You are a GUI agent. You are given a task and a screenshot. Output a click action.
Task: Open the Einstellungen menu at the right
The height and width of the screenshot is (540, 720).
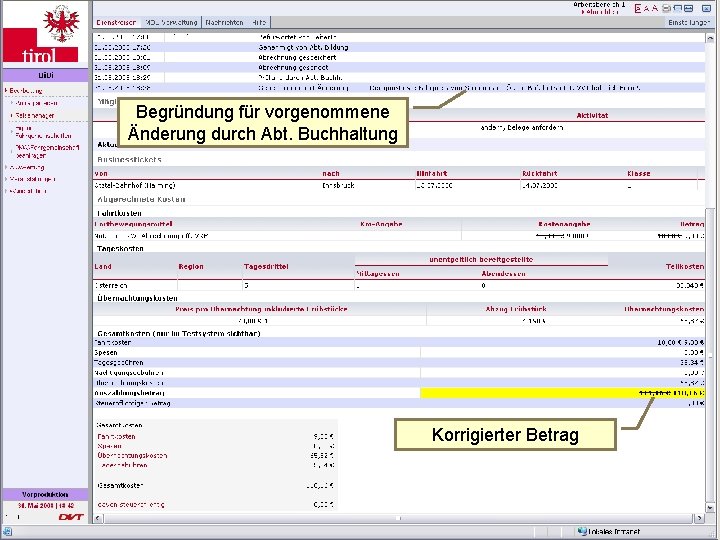[689, 22]
